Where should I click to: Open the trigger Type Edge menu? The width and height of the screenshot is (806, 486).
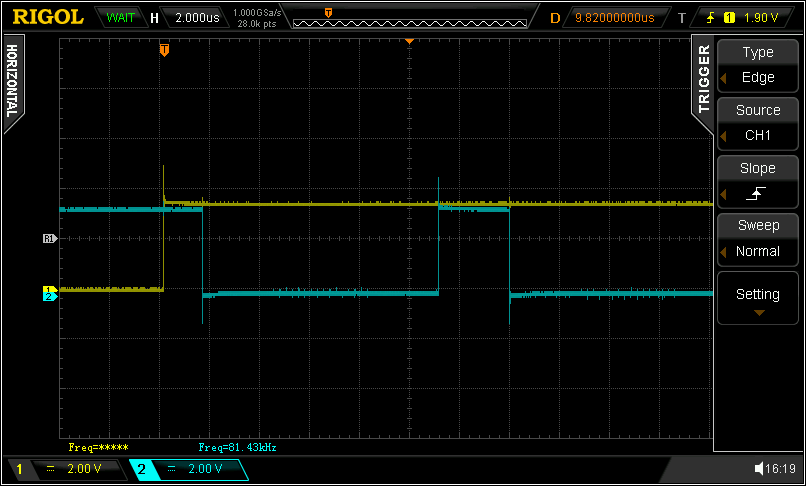click(758, 65)
